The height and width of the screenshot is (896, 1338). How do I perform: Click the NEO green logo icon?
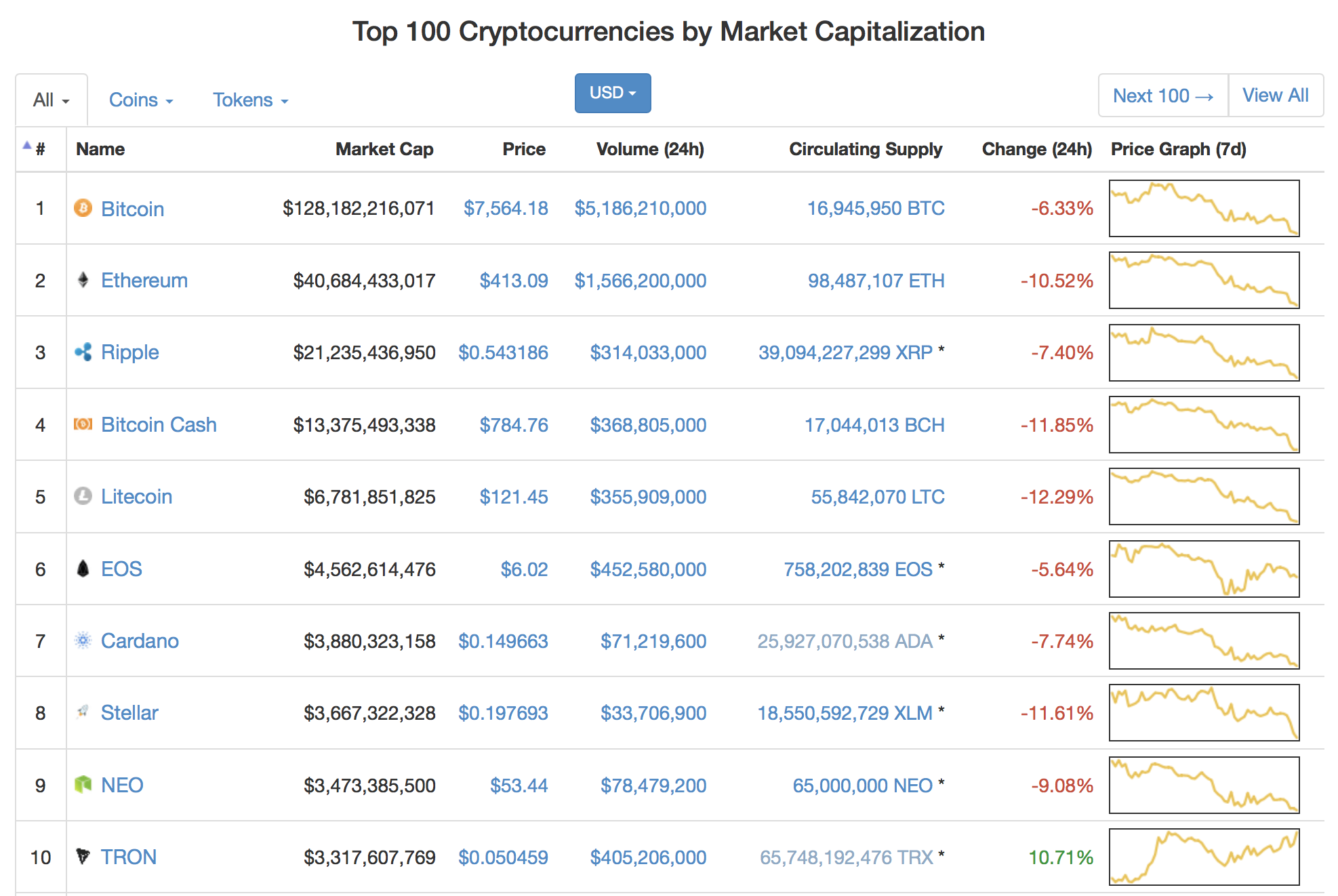click(x=83, y=785)
